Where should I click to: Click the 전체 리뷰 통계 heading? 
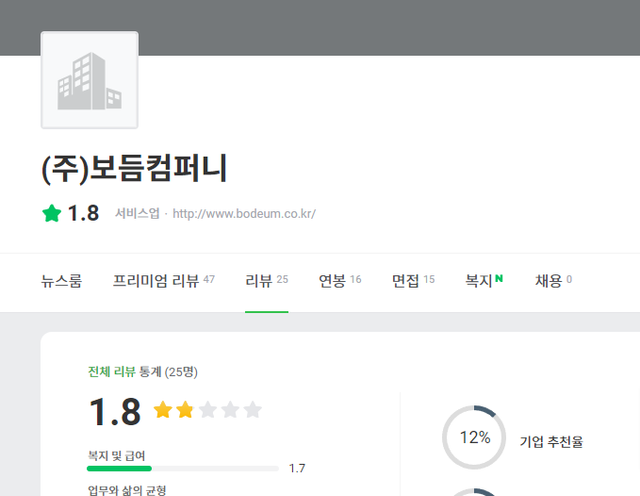tap(143, 372)
